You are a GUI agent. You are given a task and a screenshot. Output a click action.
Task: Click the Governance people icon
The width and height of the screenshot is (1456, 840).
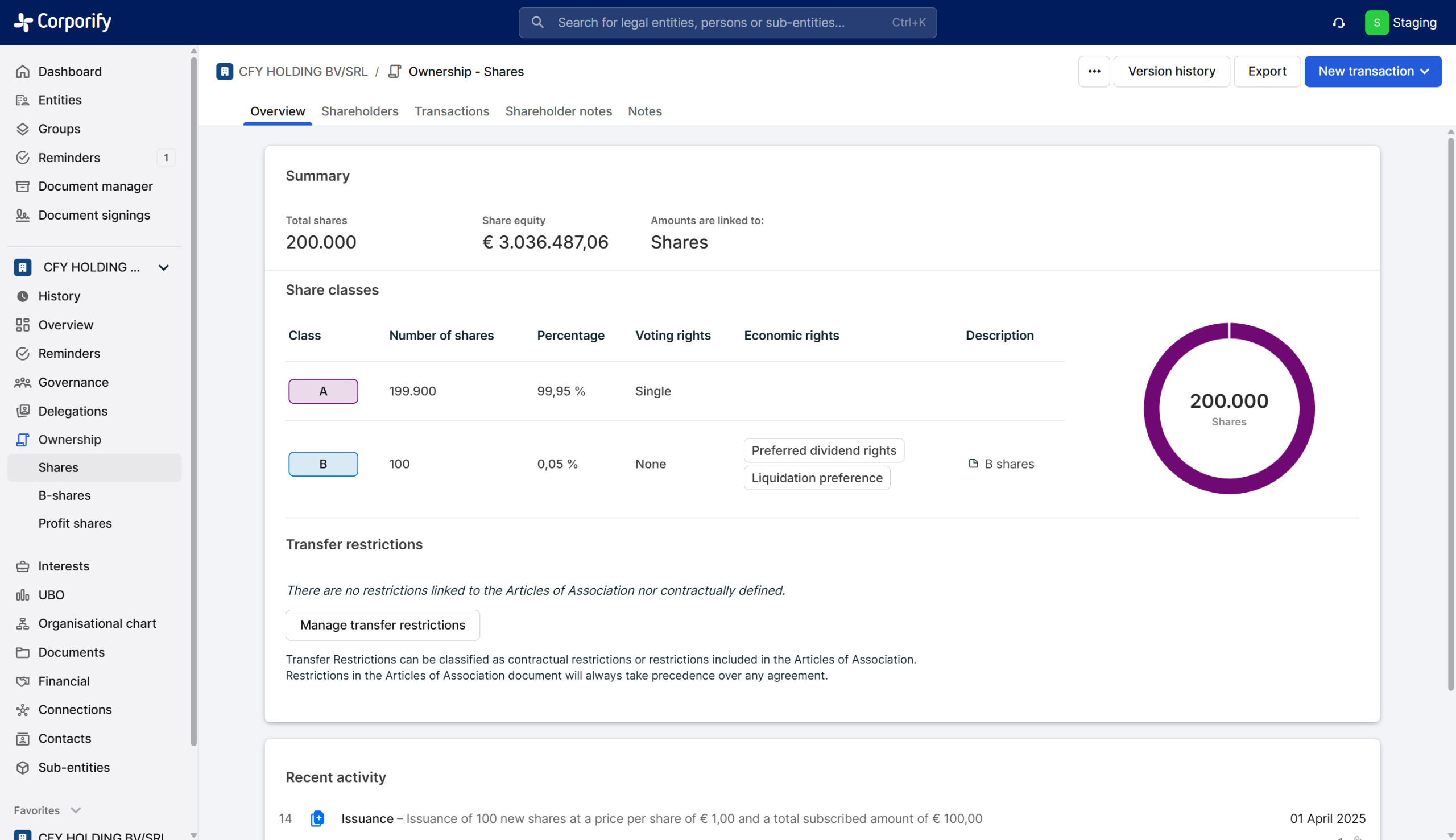click(23, 383)
